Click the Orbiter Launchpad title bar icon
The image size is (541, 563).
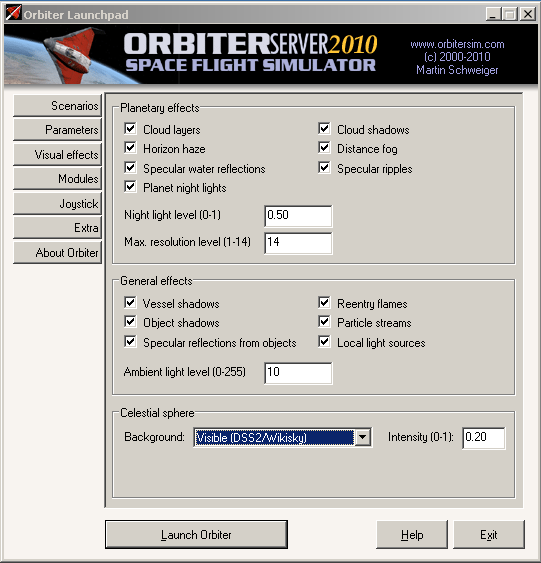[x=13, y=13]
